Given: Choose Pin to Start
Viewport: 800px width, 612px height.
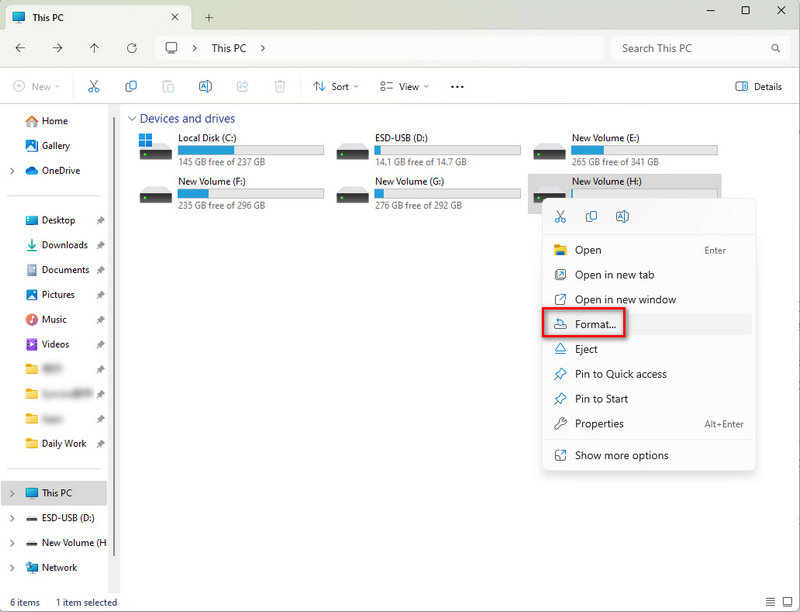Looking at the screenshot, I should tap(648, 399).
